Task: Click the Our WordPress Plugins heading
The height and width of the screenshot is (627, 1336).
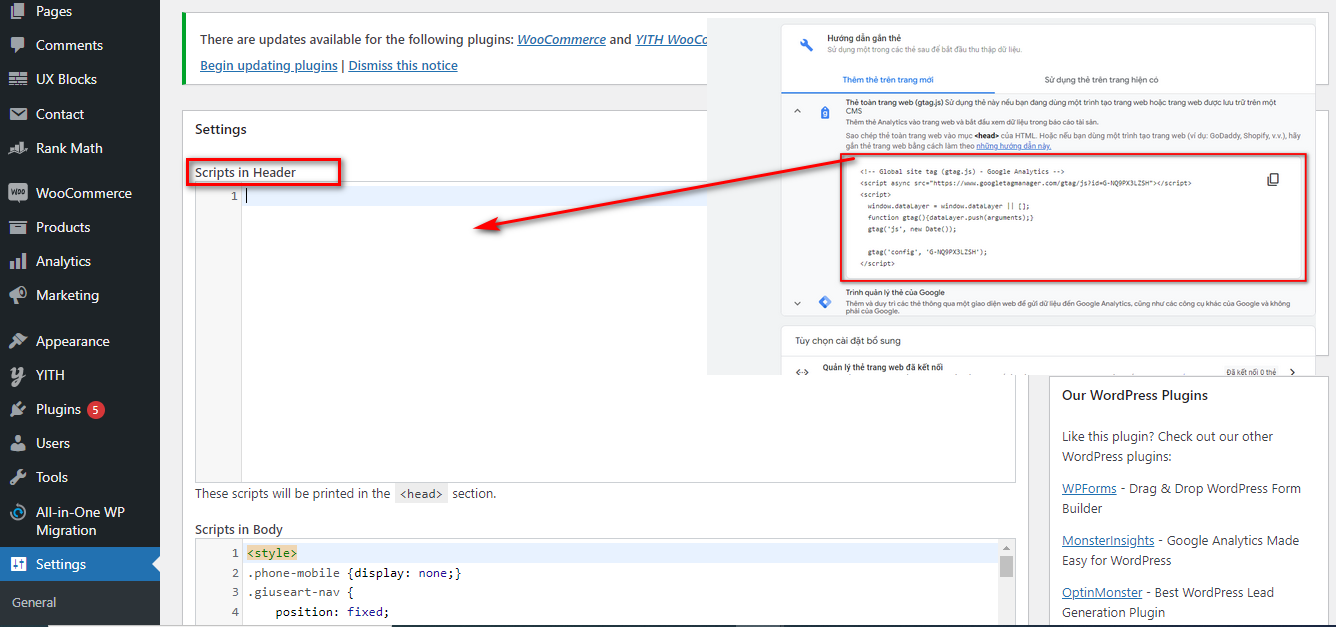Action: [1135, 395]
